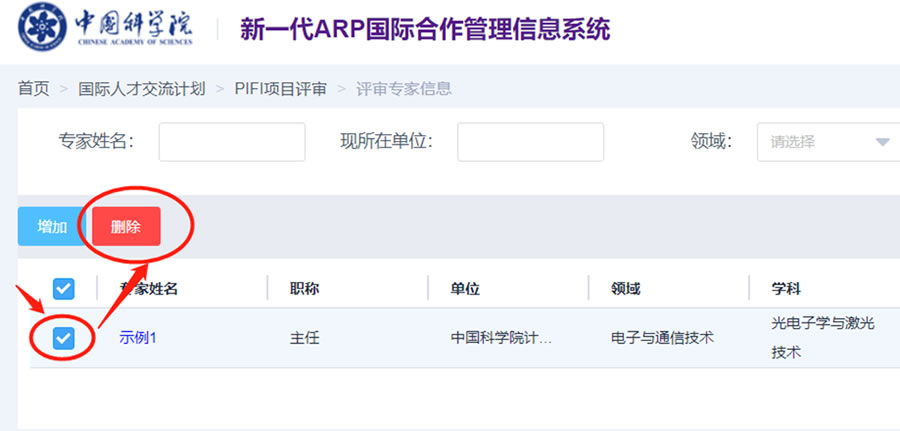900x431 pixels.
Task: Click the 学科 column header
Action: (786, 289)
